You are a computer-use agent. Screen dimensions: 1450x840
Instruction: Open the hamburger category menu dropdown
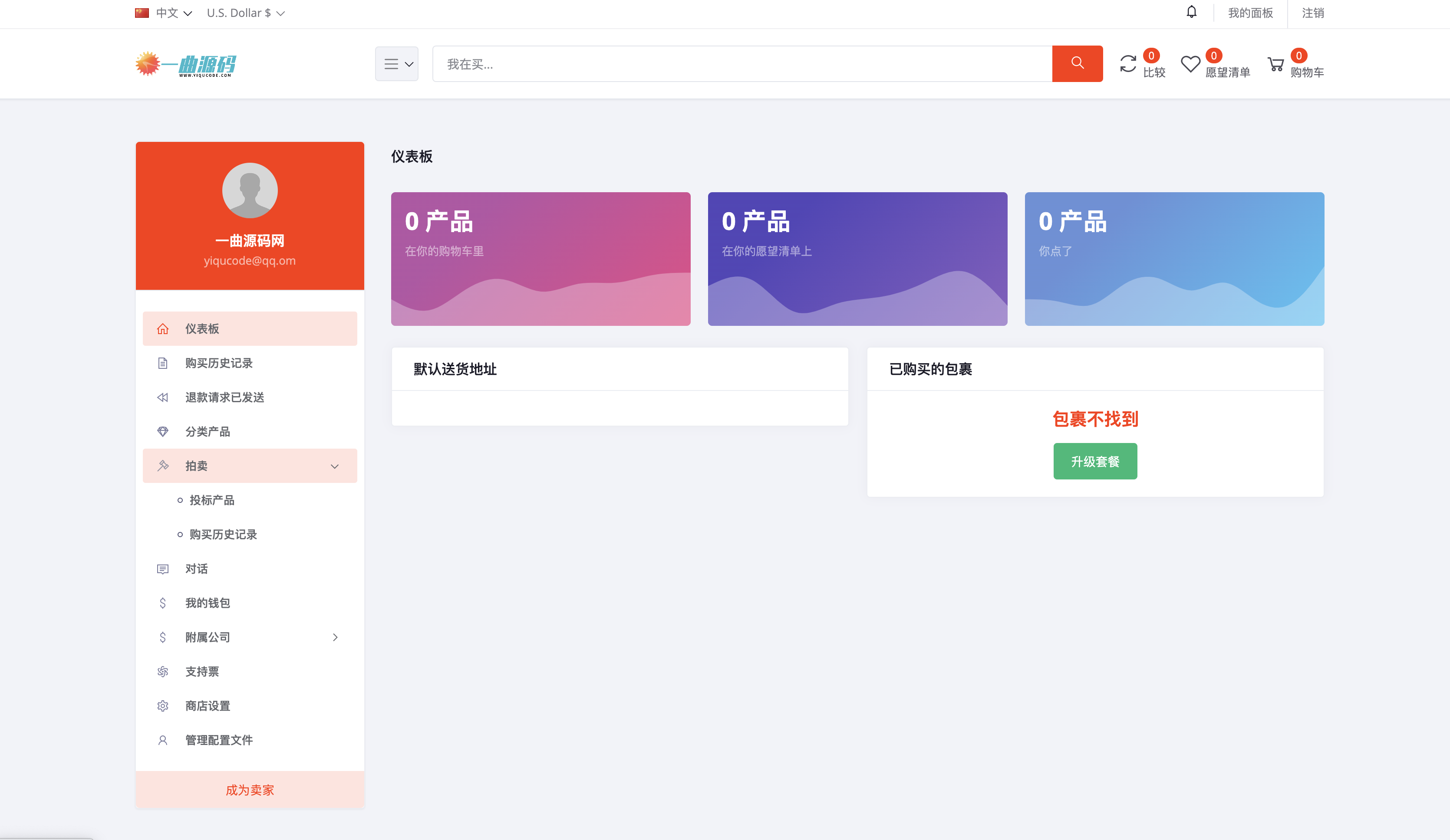point(397,64)
